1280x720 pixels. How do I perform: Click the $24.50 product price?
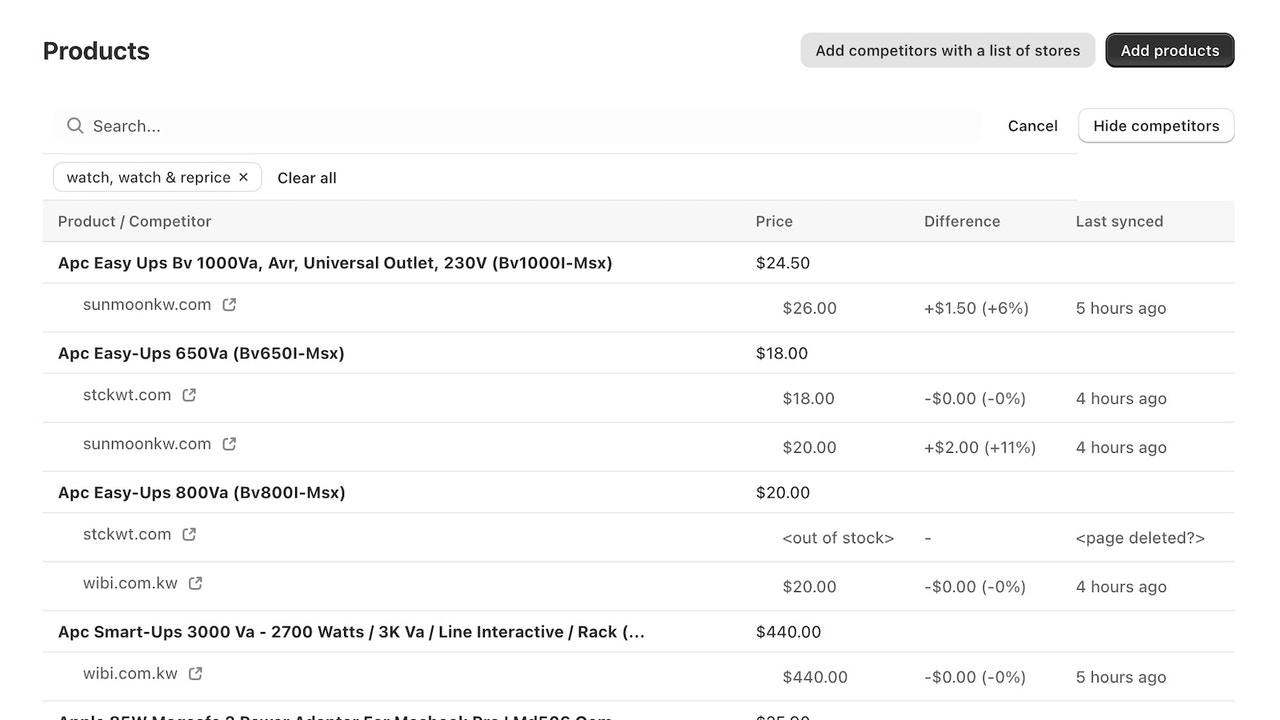click(783, 263)
